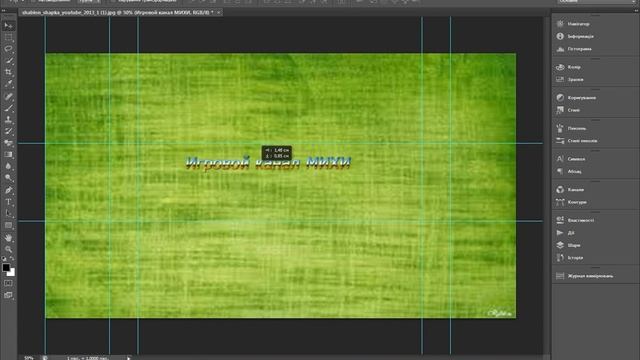
Task: Select the Rectangular Marquee tool
Action: point(8,38)
